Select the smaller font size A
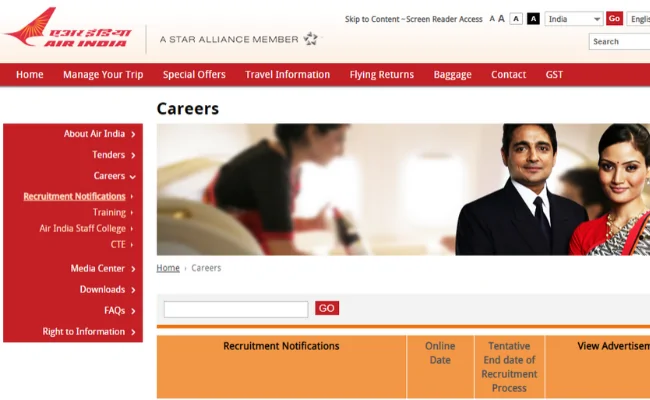This screenshot has width=650, height=400. click(x=492, y=19)
